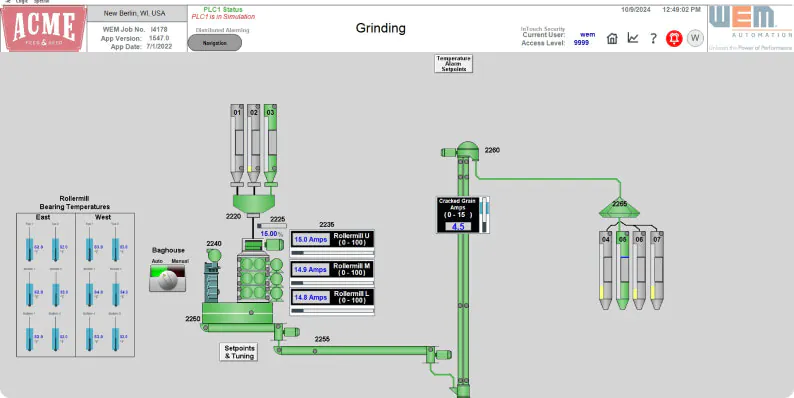This screenshot has height=398, width=794.
Task: Click the East bottom-left bearing thermometer
Action: pyautogui.click(x=29, y=334)
